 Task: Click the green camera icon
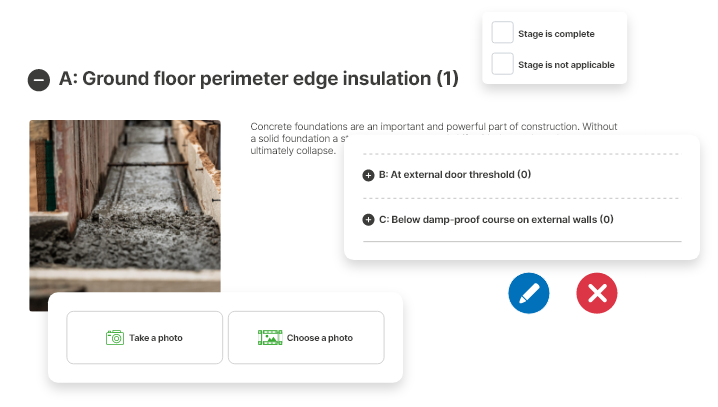point(115,338)
